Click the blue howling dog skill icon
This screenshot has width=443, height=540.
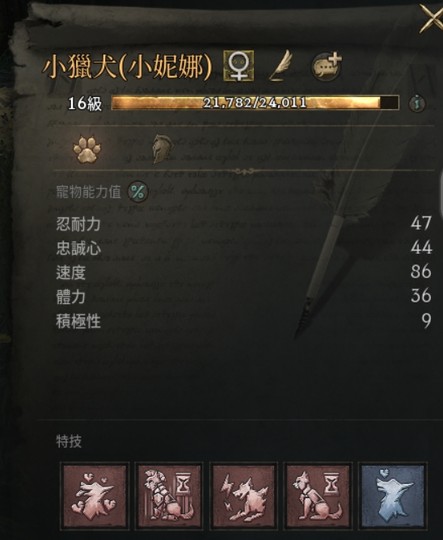point(393,496)
